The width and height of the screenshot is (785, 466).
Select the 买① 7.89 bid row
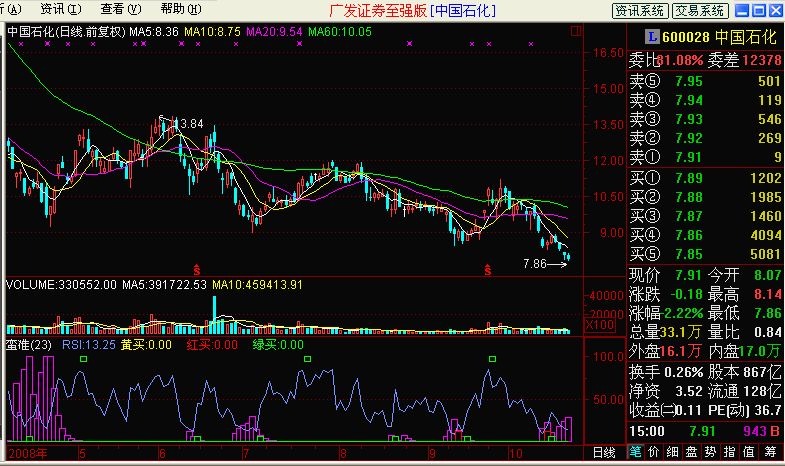[705, 178]
